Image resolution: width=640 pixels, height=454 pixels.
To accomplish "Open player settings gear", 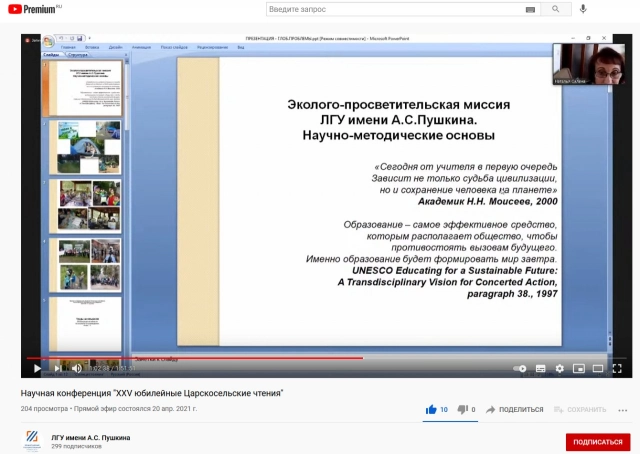I will pos(559,368).
